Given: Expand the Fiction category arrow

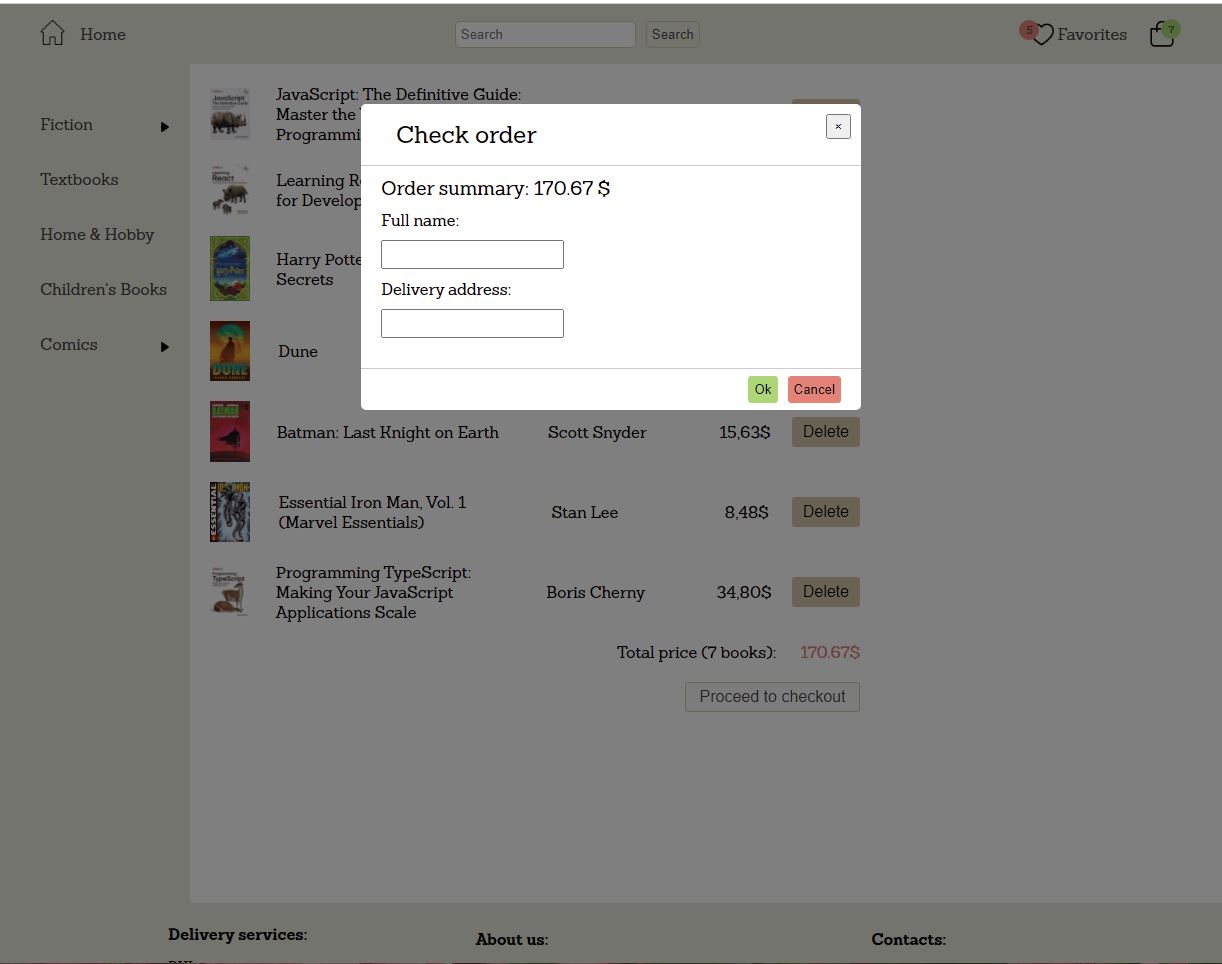Looking at the screenshot, I should point(165,127).
